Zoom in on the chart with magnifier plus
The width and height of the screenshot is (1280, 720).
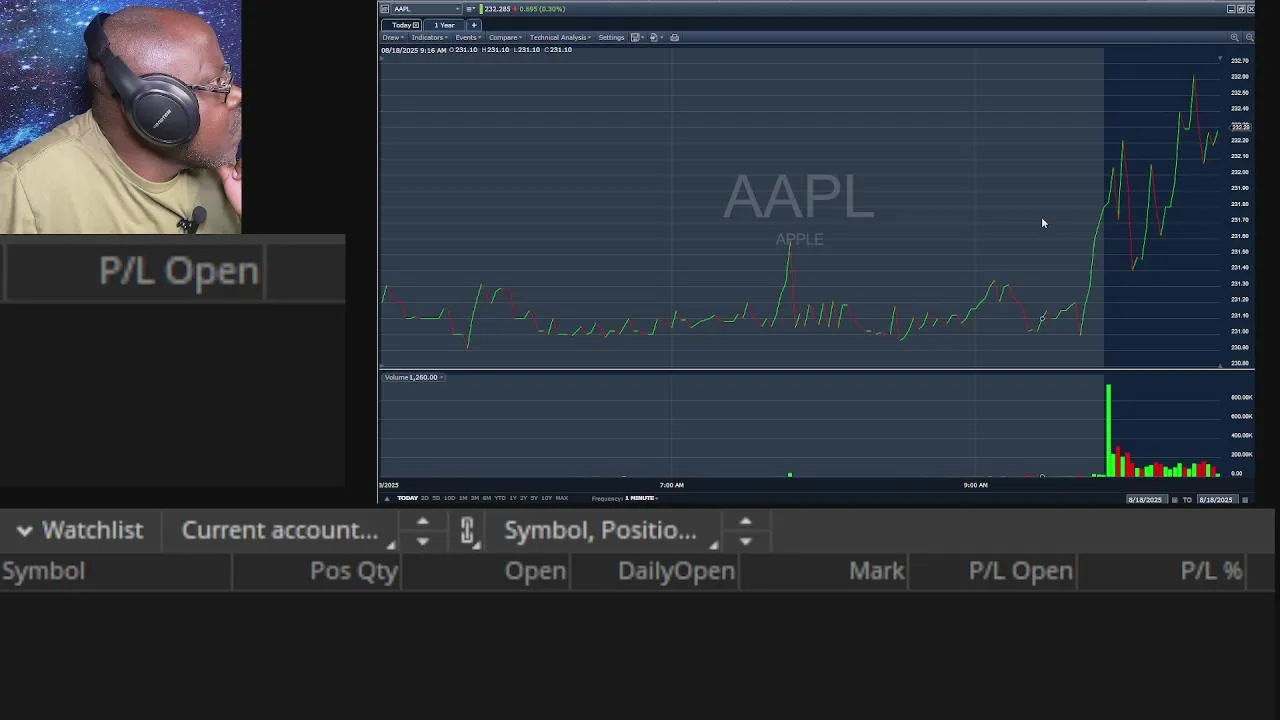(x=1234, y=37)
